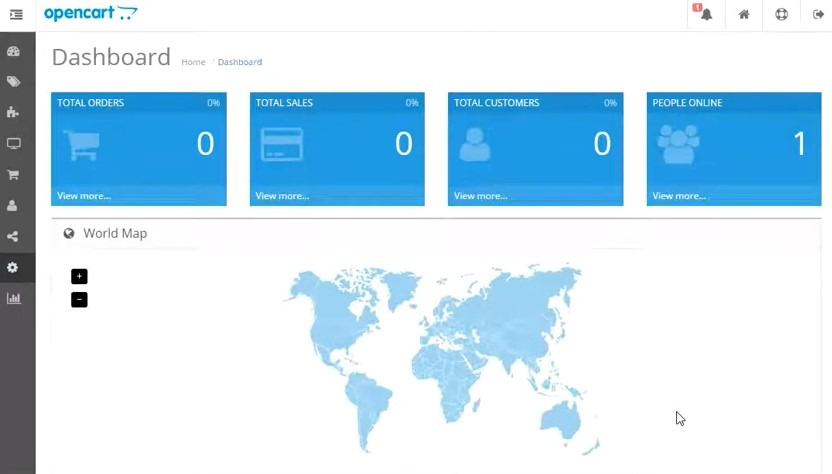This screenshot has width=832, height=474.
Task: Open Extensions via the puzzle icon
Action: click(x=13, y=112)
